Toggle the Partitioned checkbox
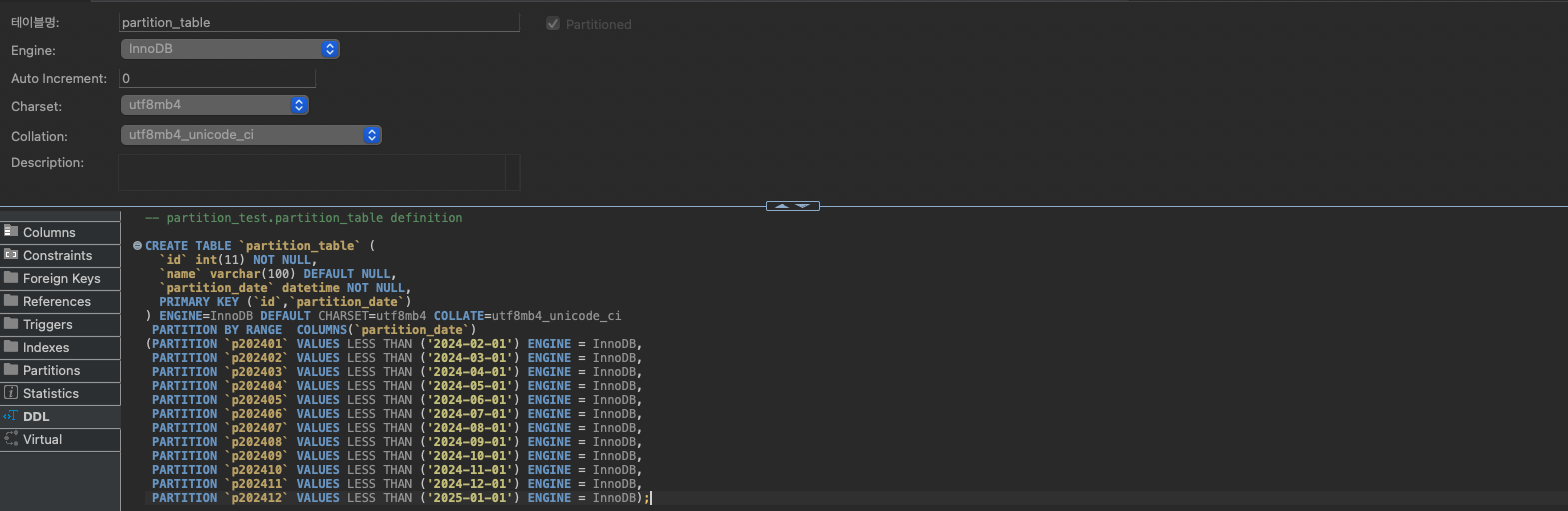Viewport: 1568px width, 511px height. click(x=553, y=24)
